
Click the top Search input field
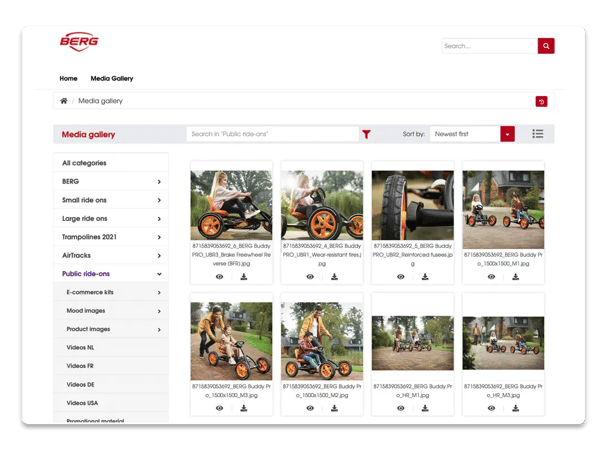(x=489, y=46)
